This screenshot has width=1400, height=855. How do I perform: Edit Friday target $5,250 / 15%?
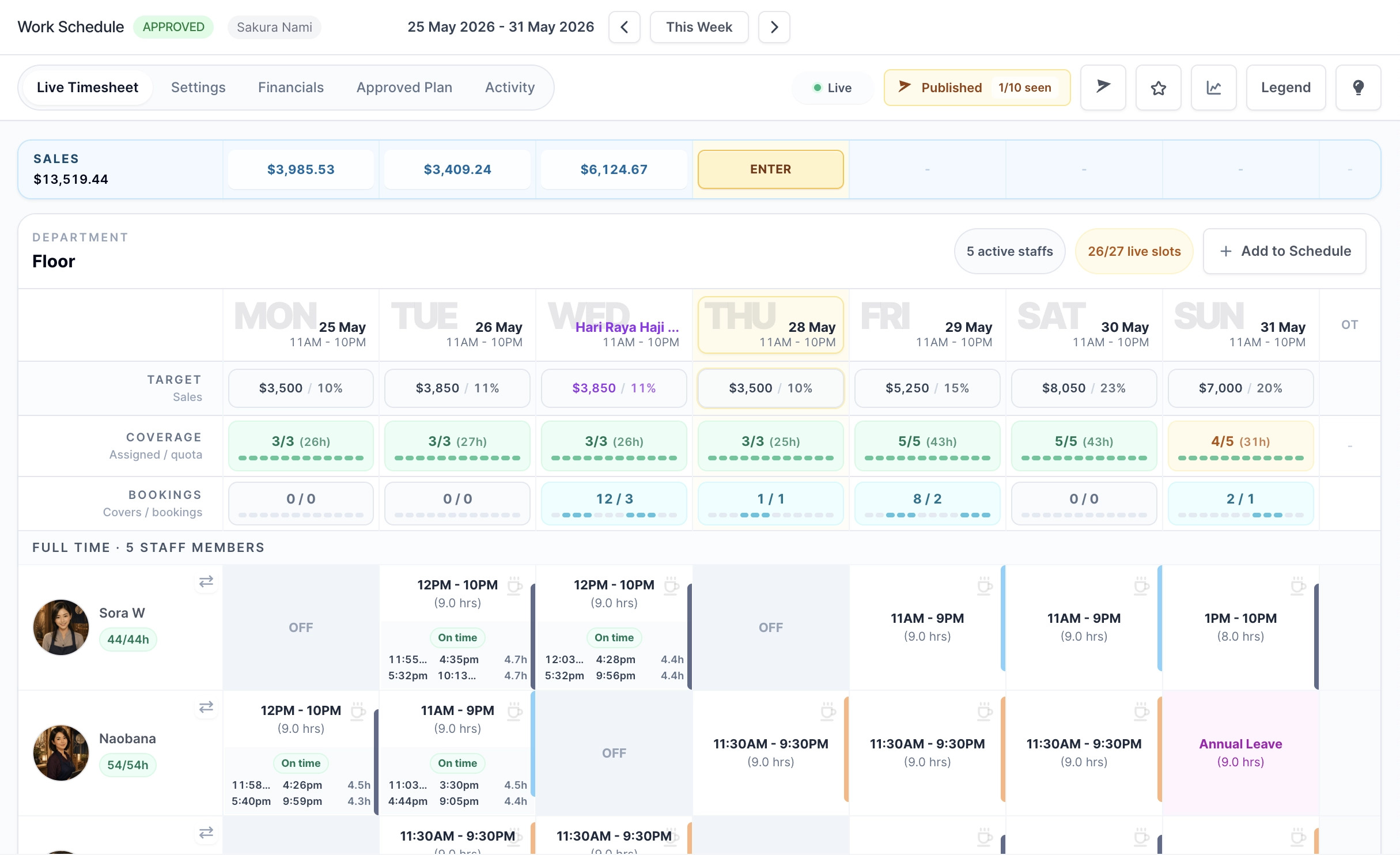pos(927,388)
